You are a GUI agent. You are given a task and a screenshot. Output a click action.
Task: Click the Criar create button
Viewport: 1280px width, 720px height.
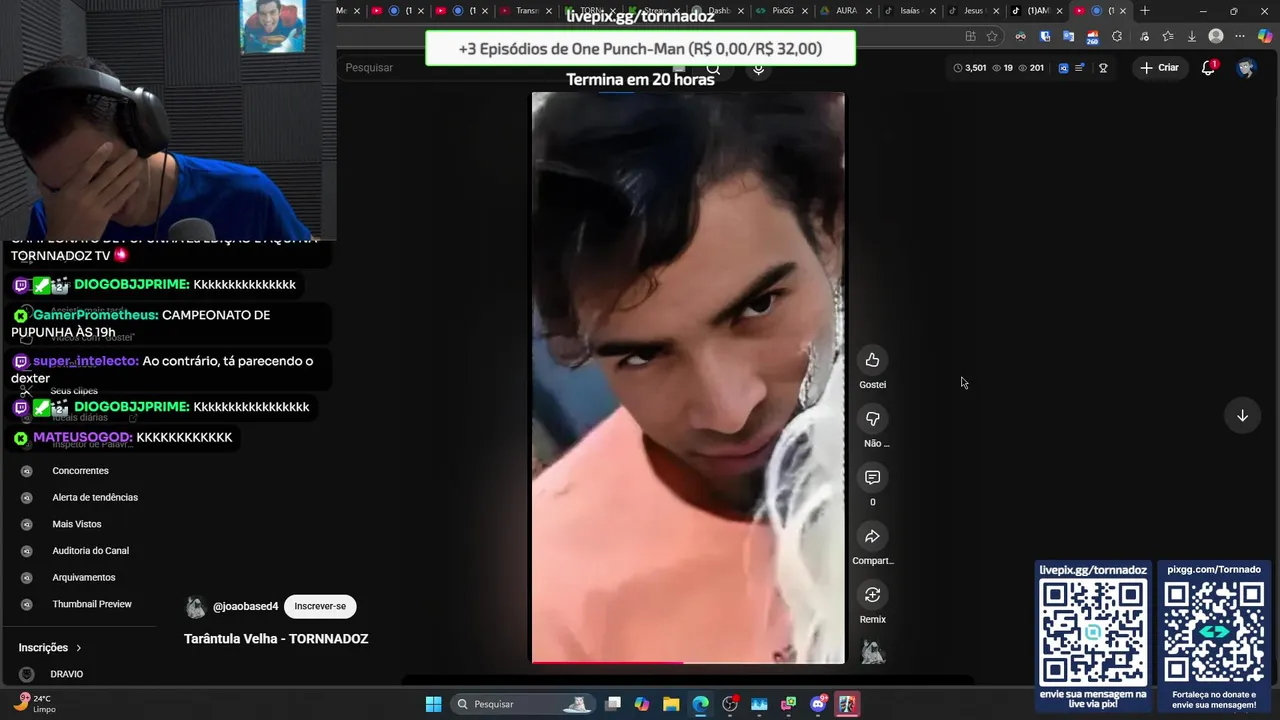[1159, 67]
